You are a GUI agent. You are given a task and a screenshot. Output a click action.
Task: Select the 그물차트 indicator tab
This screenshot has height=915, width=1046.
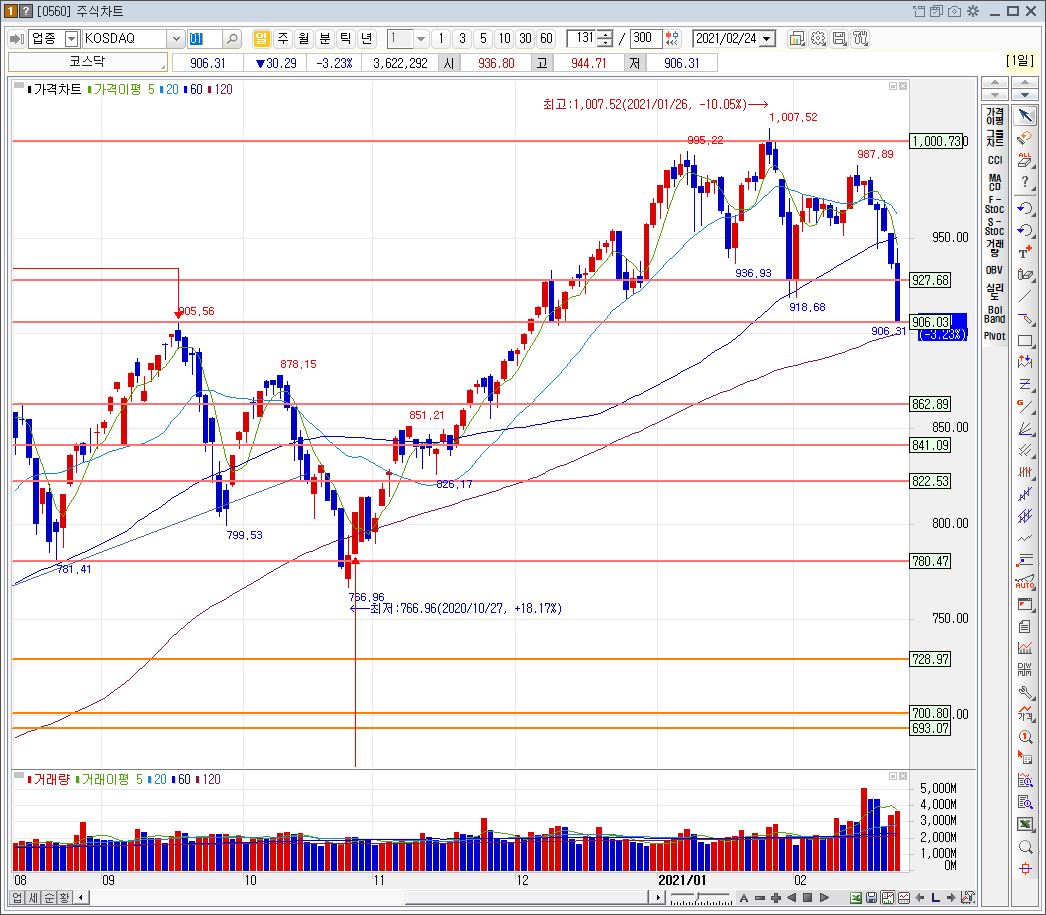pyautogui.click(x=995, y=138)
